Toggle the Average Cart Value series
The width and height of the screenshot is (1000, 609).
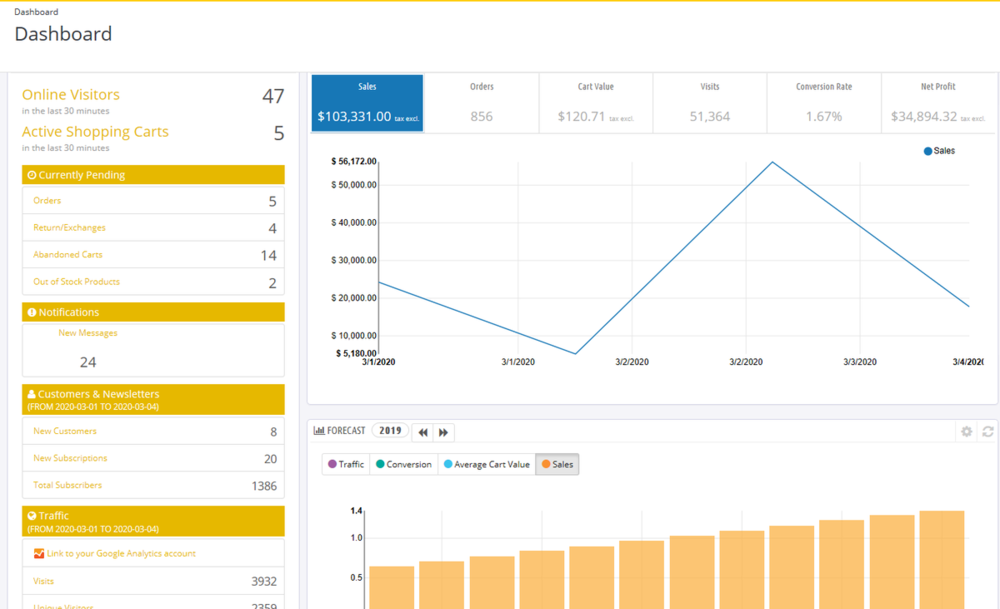486,464
